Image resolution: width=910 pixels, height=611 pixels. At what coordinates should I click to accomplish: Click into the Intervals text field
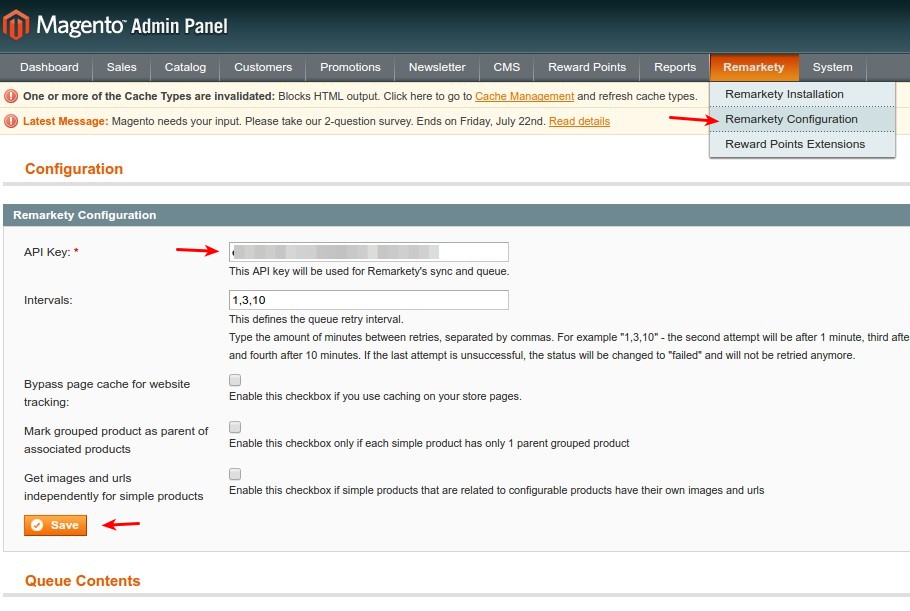tap(369, 300)
